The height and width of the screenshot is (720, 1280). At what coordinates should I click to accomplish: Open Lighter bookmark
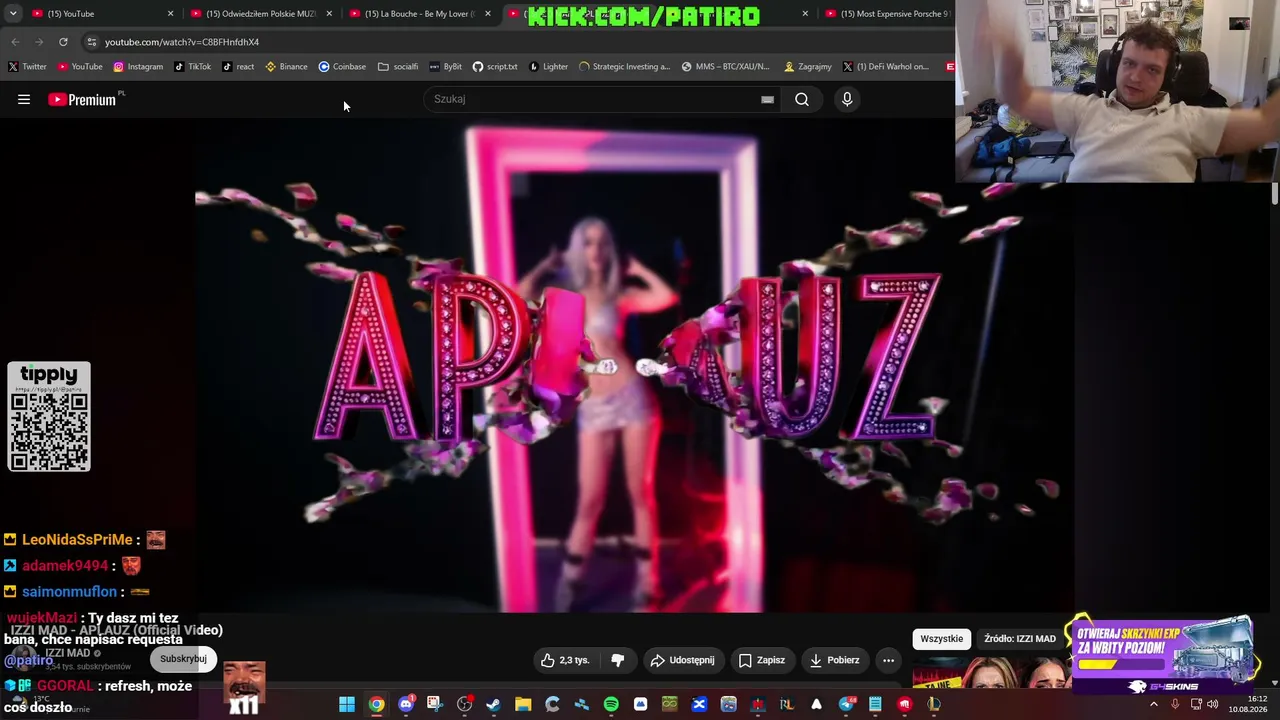coord(549,66)
